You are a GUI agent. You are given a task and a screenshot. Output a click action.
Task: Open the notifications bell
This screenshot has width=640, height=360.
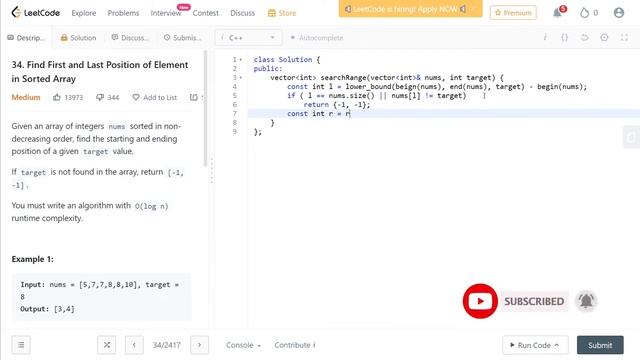tap(558, 13)
